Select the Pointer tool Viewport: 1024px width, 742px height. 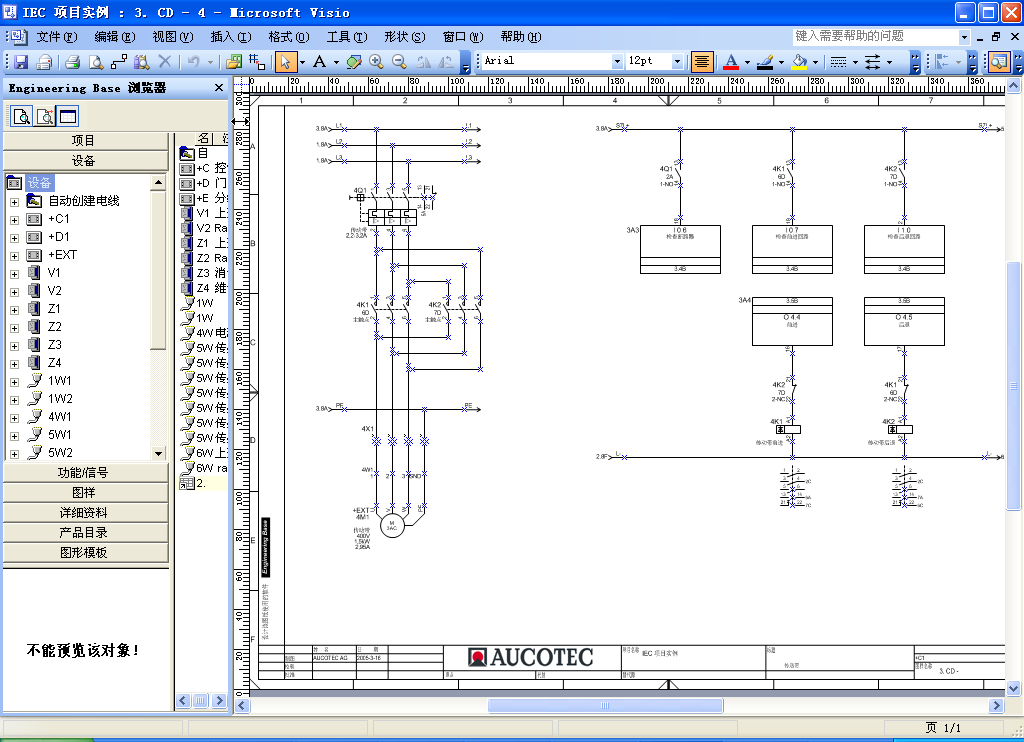point(285,62)
